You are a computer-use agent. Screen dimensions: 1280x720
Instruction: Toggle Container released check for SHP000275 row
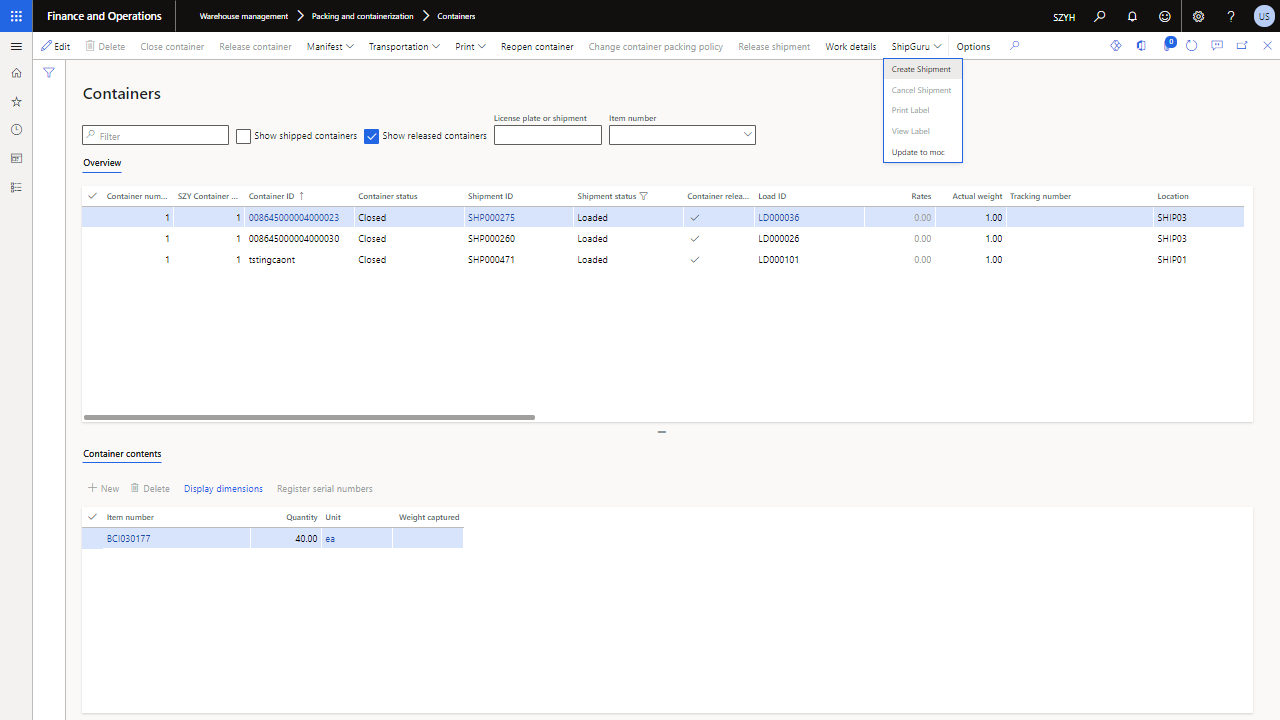click(x=695, y=217)
